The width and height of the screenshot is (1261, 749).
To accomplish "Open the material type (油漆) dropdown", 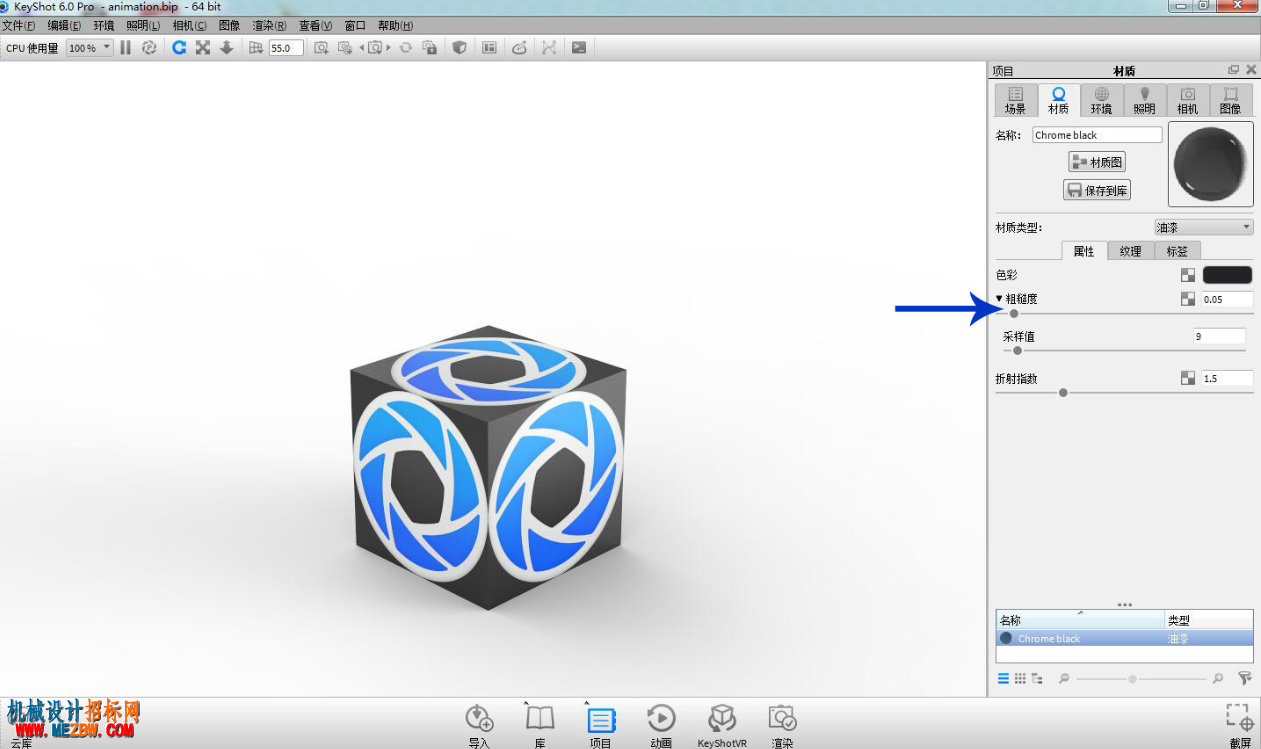I will click(1203, 227).
